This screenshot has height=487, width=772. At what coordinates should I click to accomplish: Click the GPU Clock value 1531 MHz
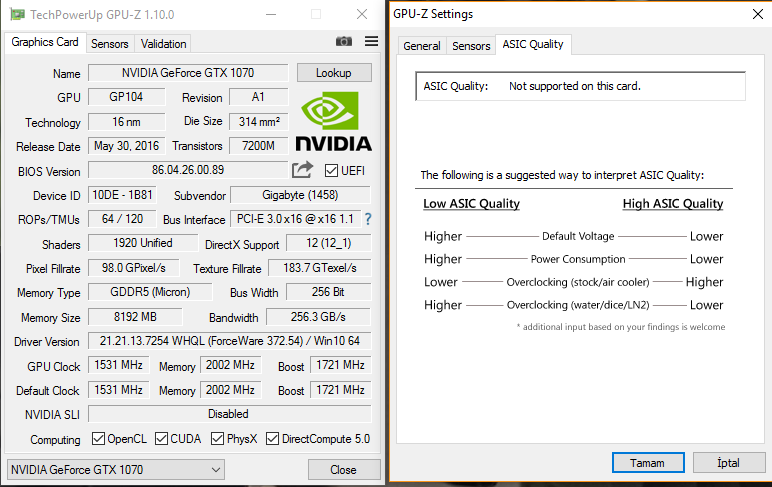click(119, 365)
